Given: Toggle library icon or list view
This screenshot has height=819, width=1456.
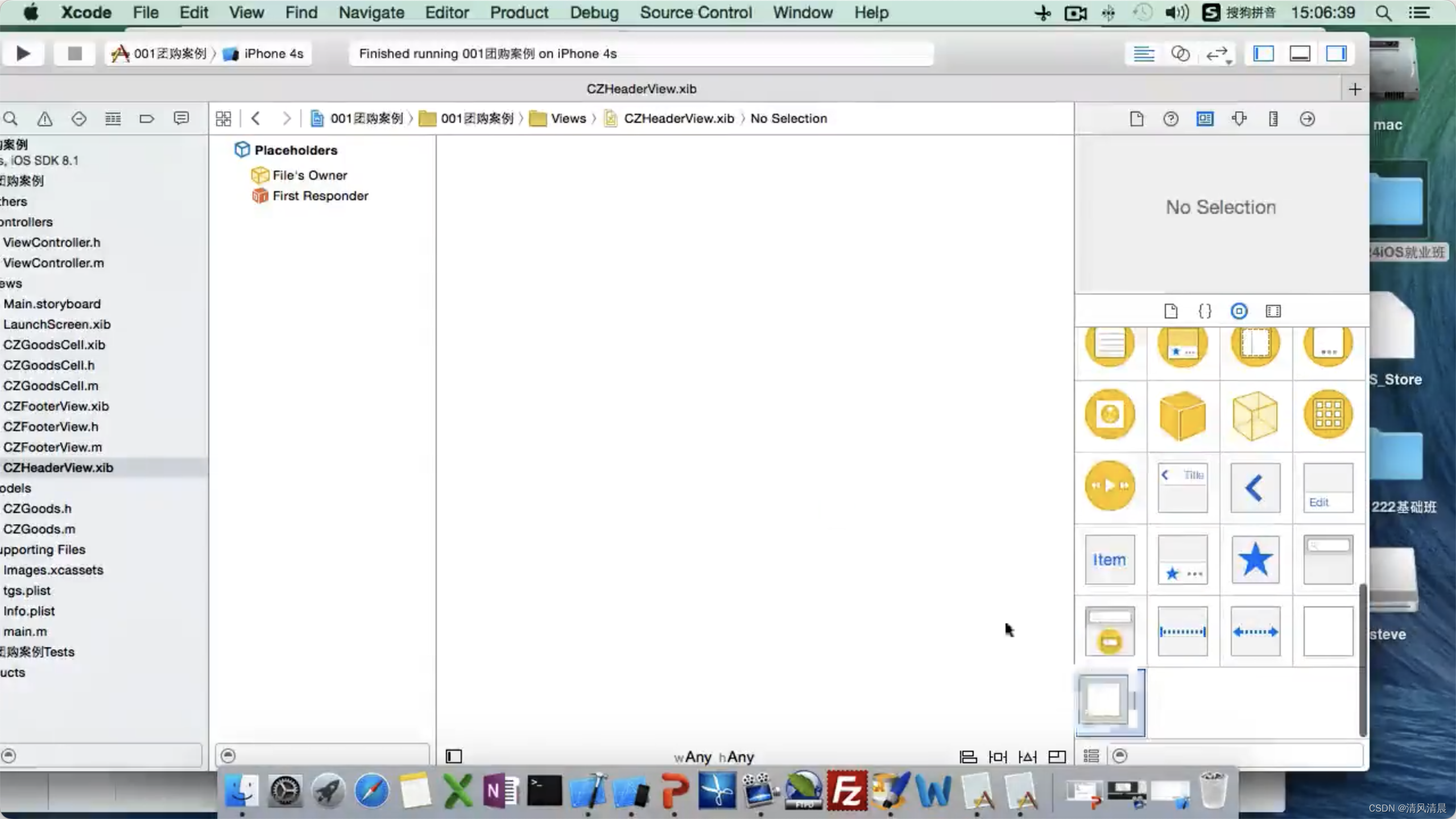Looking at the screenshot, I should (x=1091, y=756).
